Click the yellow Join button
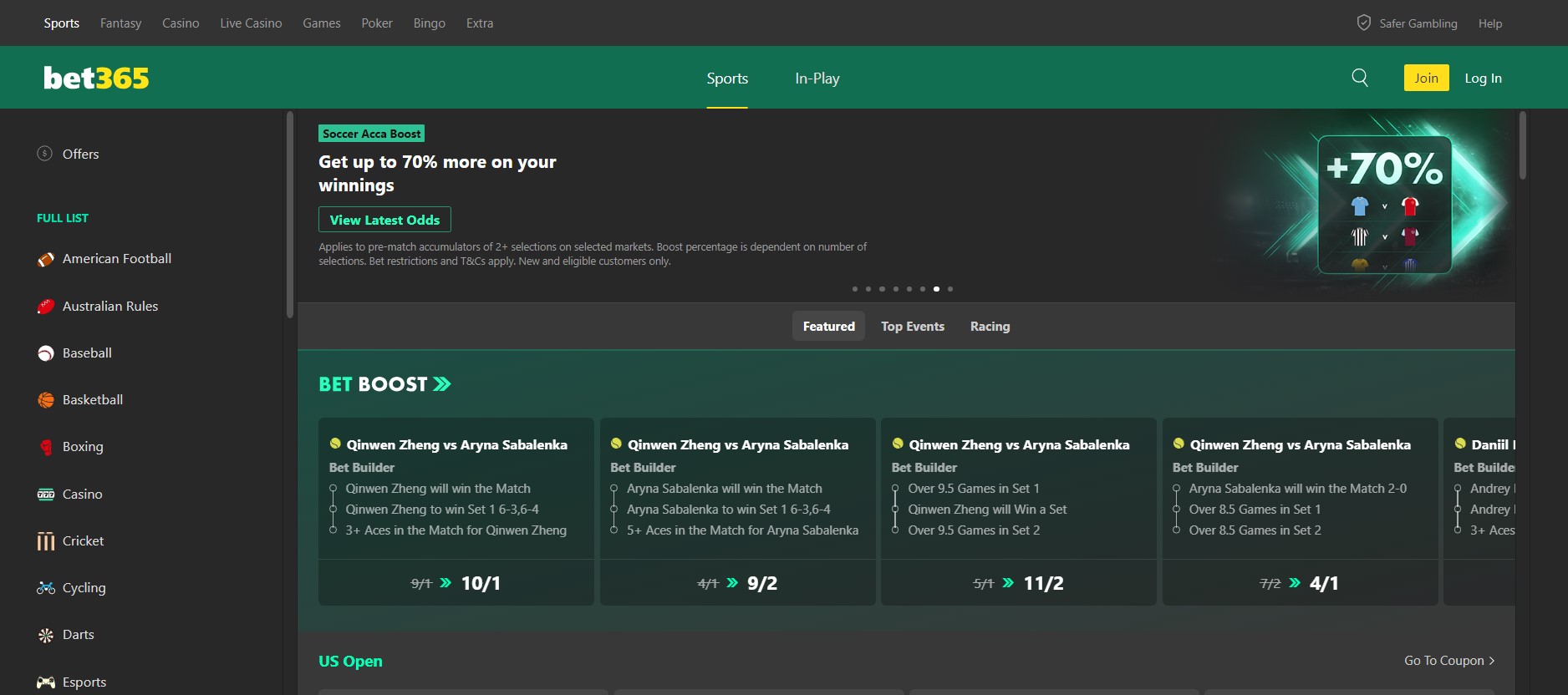Image resolution: width=1568 pixels, height=695 pixels. pos(1427,78)
